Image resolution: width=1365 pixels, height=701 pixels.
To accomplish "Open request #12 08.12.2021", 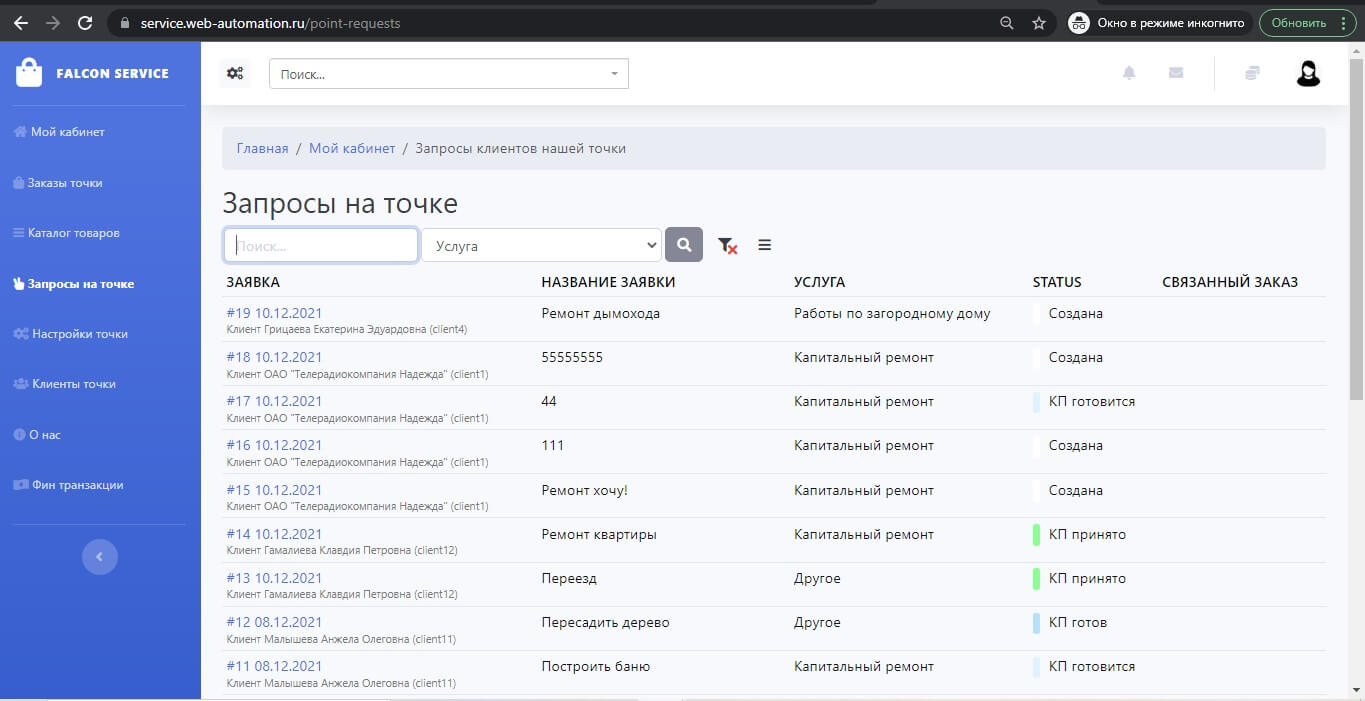I will click(275, 622).
